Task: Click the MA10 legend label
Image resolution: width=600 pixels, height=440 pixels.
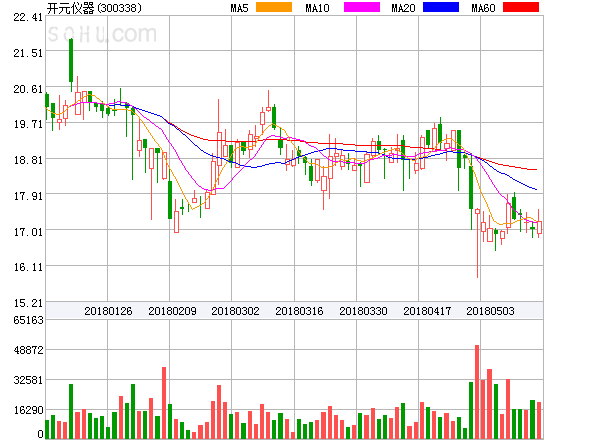Action: pos(317,8)
